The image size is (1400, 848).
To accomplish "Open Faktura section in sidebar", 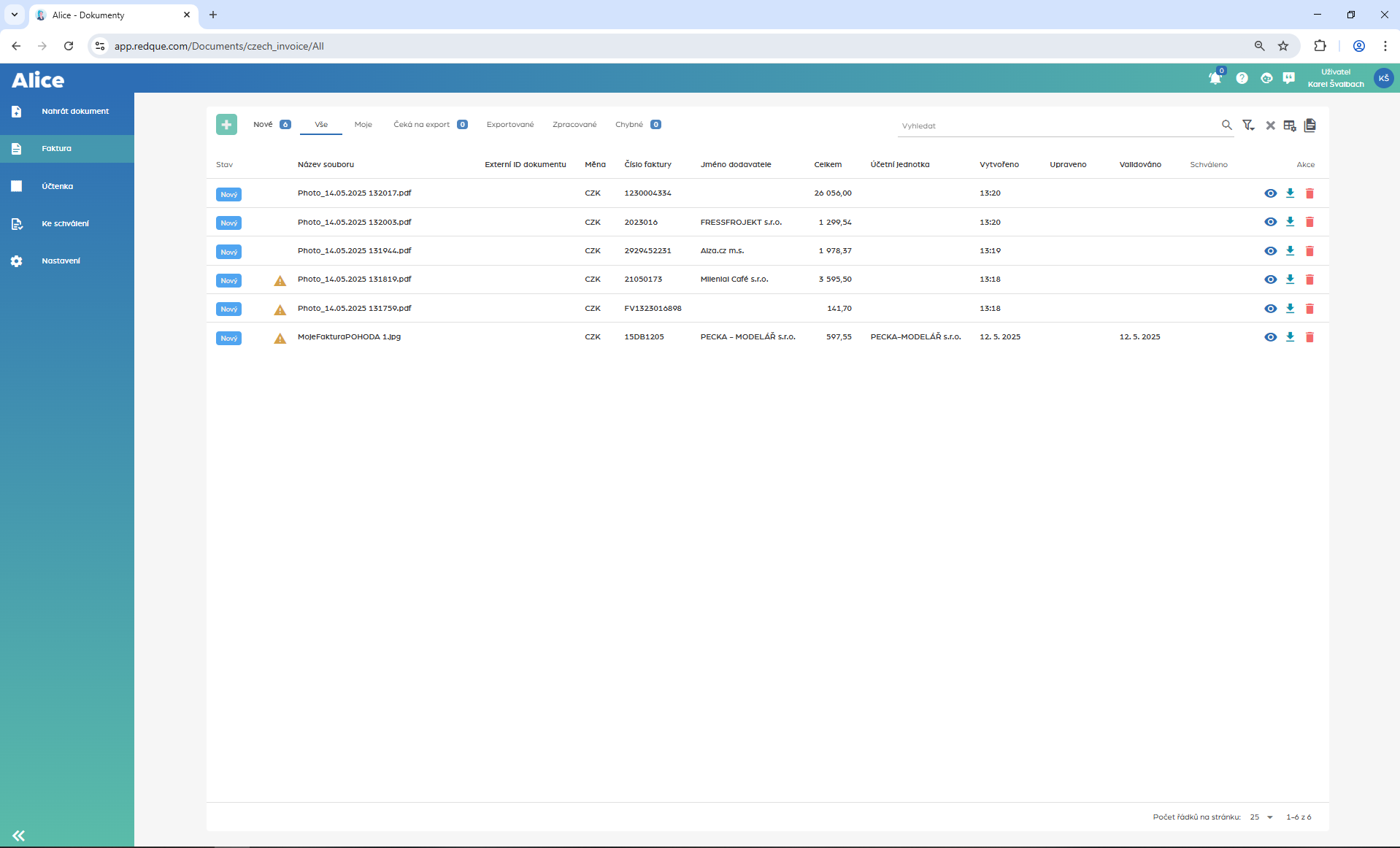I will pos(67,149).
